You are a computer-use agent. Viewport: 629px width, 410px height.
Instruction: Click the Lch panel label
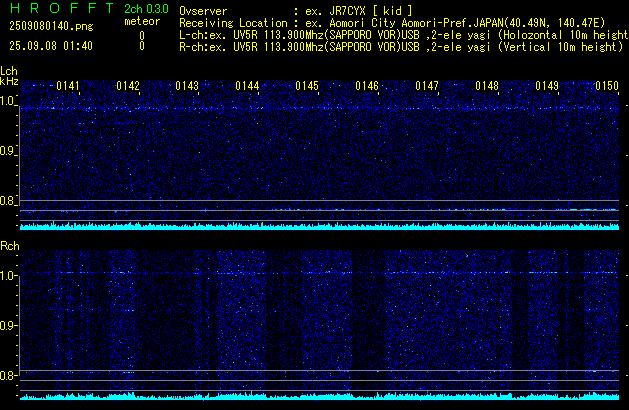[x=9, y=71]
